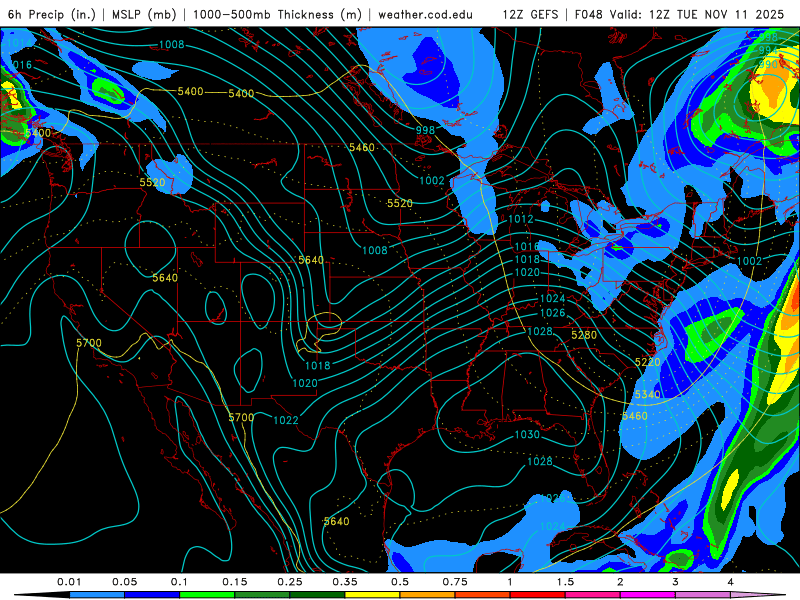This screenshot has width=800, height=600.
Task: Click the 5280 thickness contour label
Action: pyautogui.click(x=584, y=335)
